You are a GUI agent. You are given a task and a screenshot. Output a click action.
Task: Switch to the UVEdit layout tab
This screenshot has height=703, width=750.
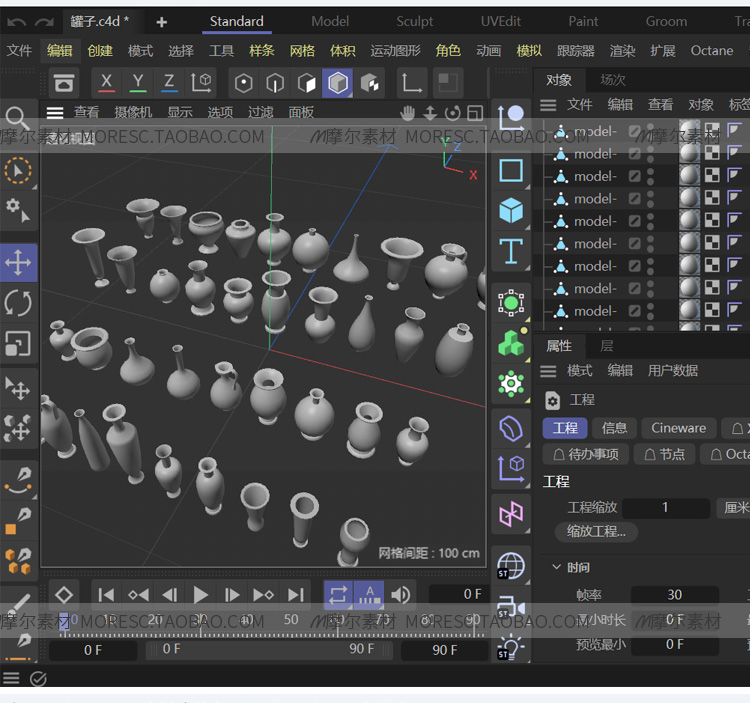click(500, 22)
